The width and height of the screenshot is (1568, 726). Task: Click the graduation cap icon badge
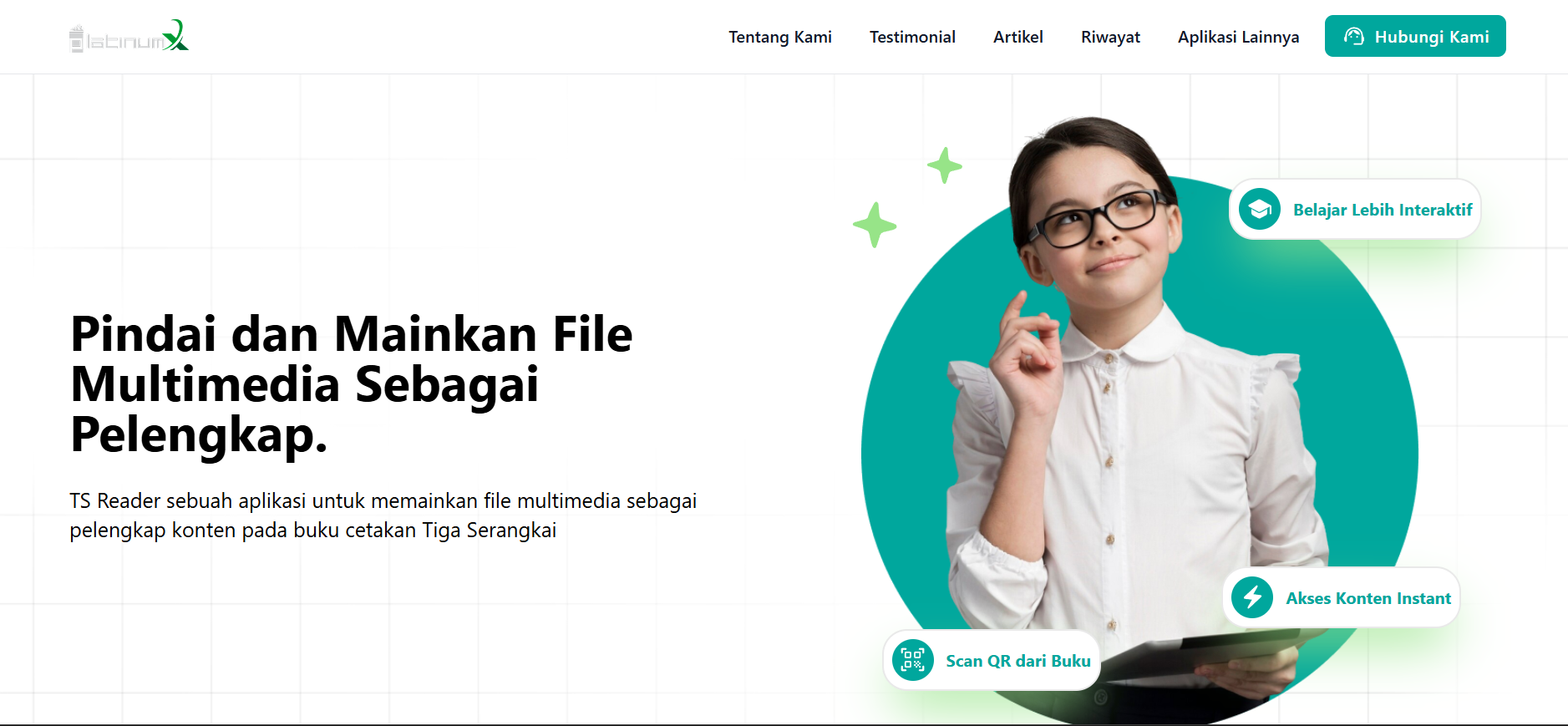pos(1260,209)
